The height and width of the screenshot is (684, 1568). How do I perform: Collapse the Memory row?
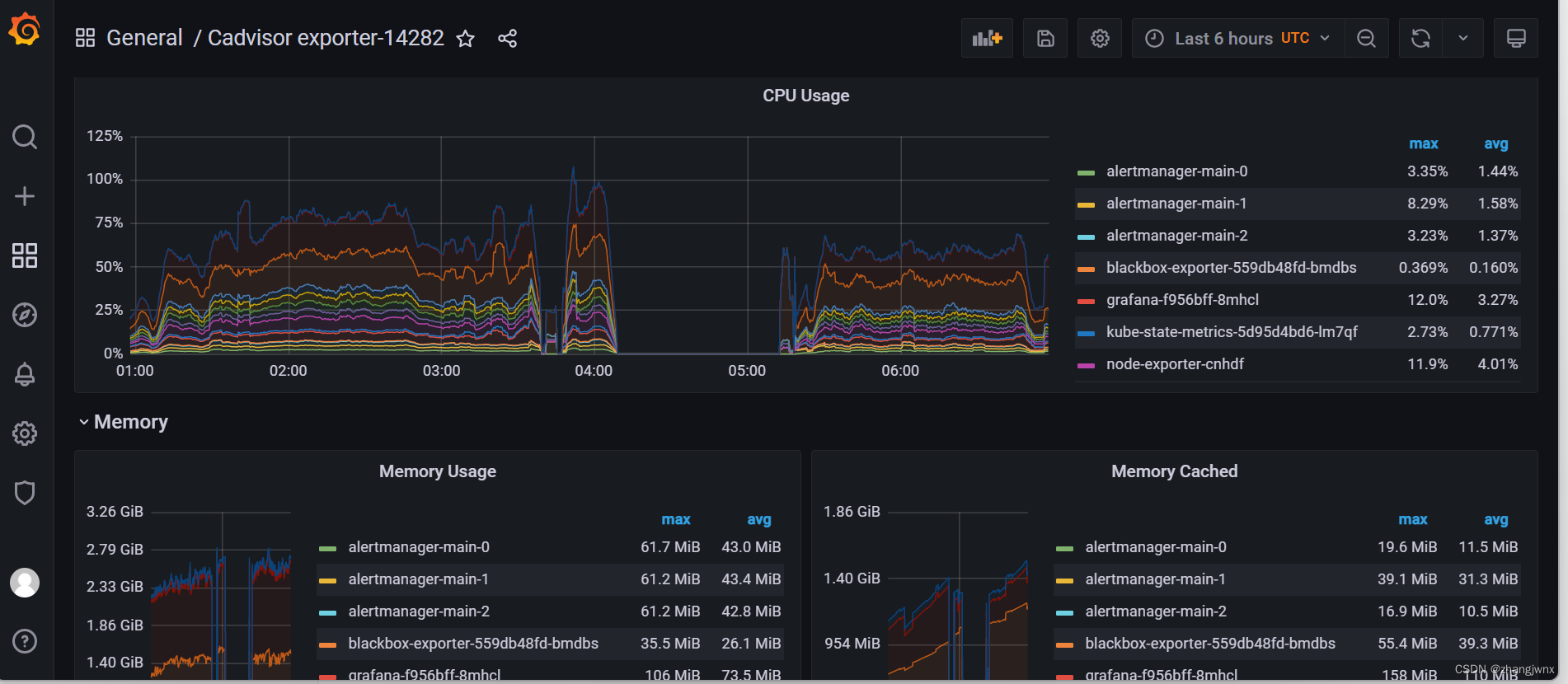coord(124,422)
